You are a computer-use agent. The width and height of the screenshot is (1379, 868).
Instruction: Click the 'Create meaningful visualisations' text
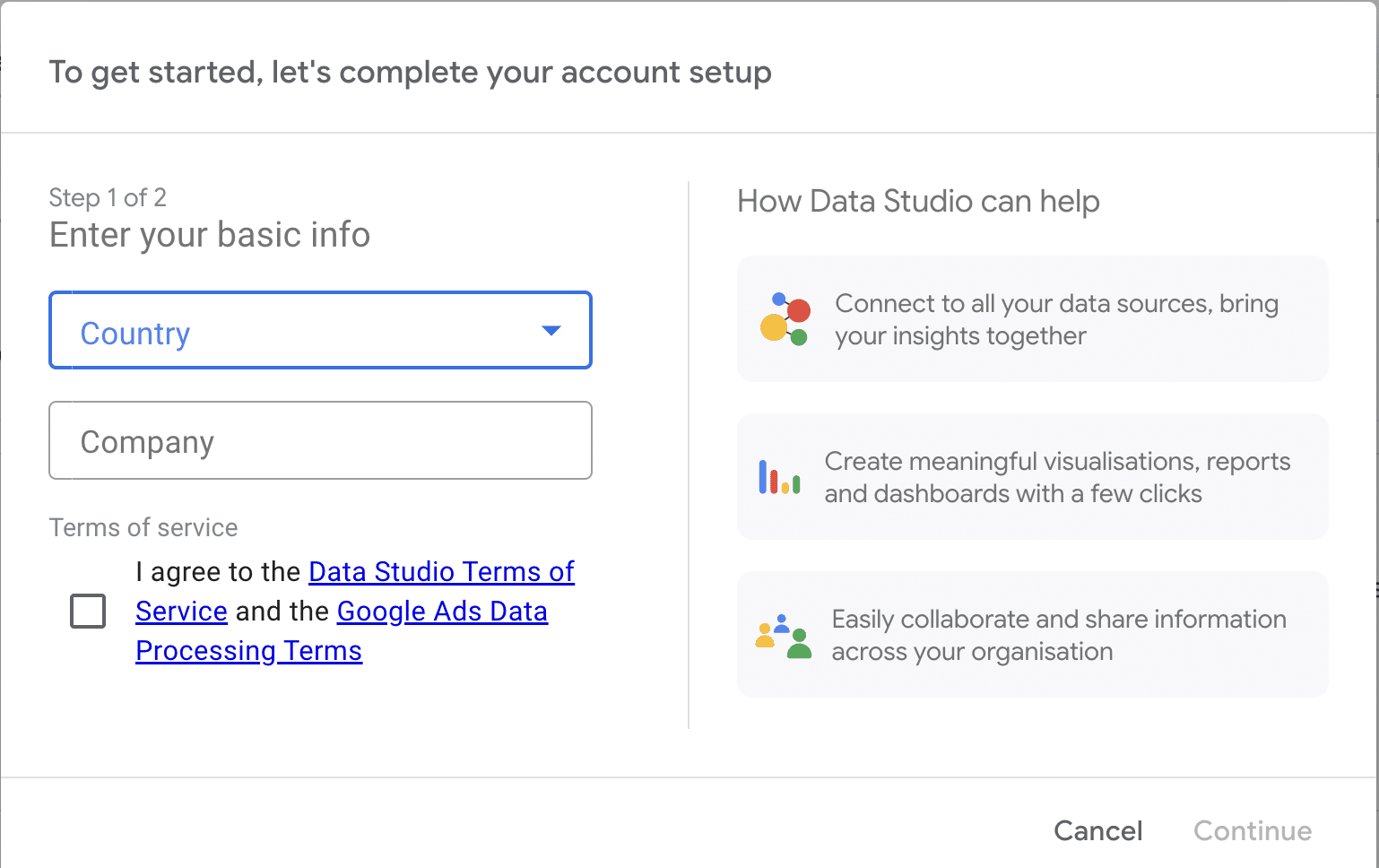click(x=1057, y=477)
